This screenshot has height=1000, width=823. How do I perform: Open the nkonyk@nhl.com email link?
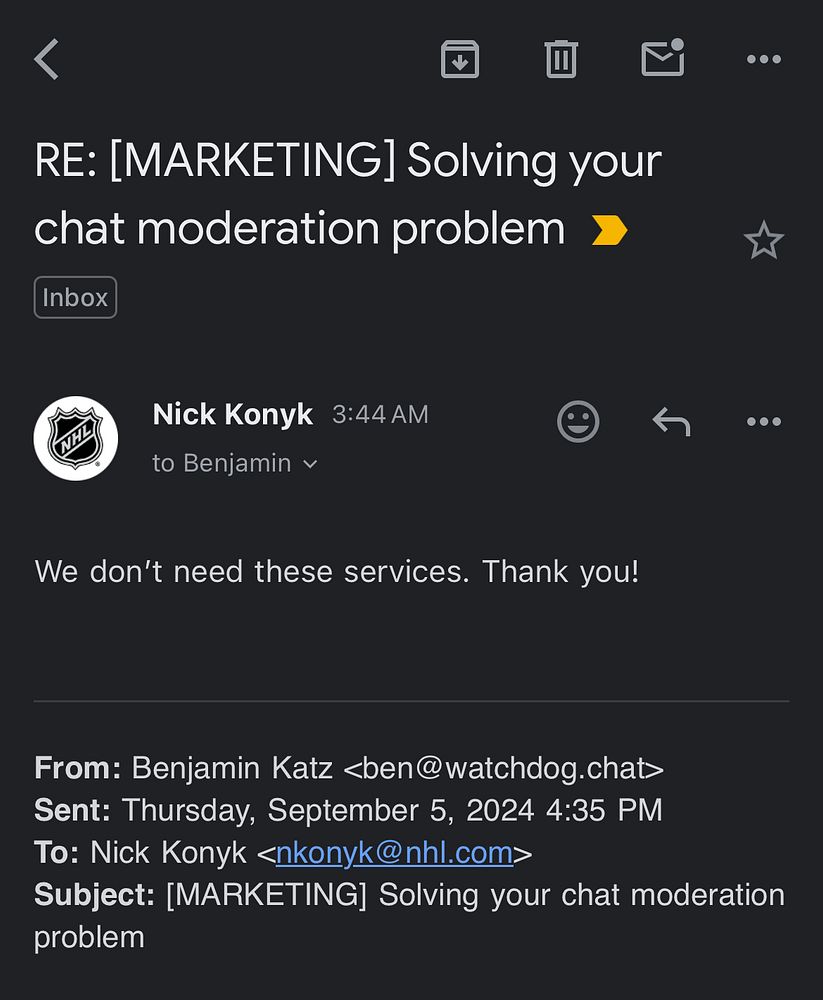pos(394,853)
